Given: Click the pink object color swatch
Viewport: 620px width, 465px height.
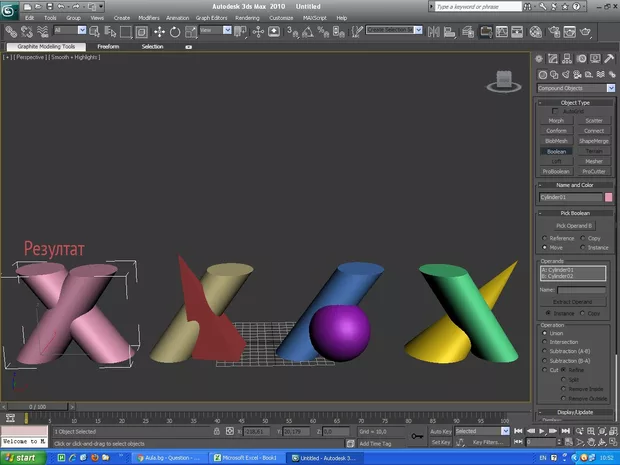Looking at the screenshot, I should 609,197.
